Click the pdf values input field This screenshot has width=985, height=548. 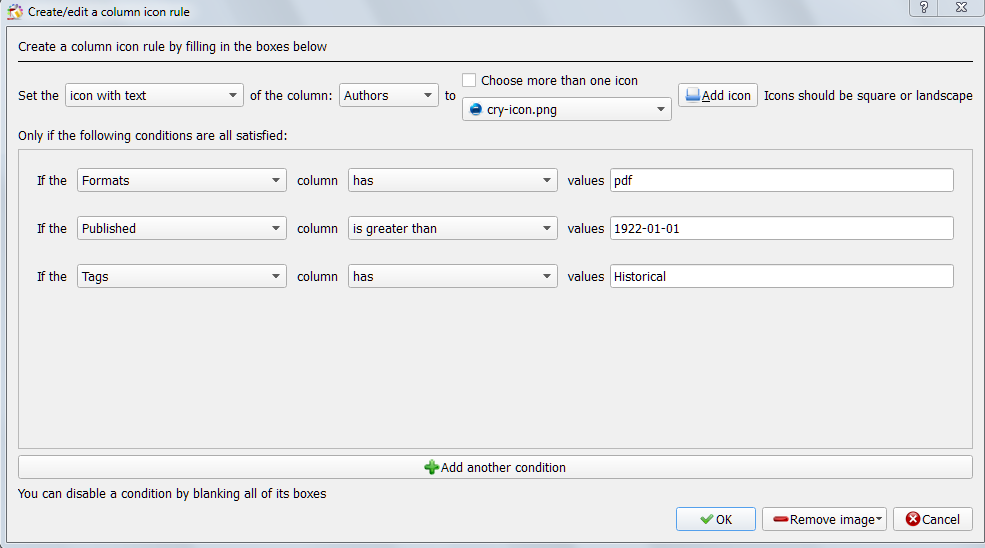pyautogui.click(x=781, y=180)
